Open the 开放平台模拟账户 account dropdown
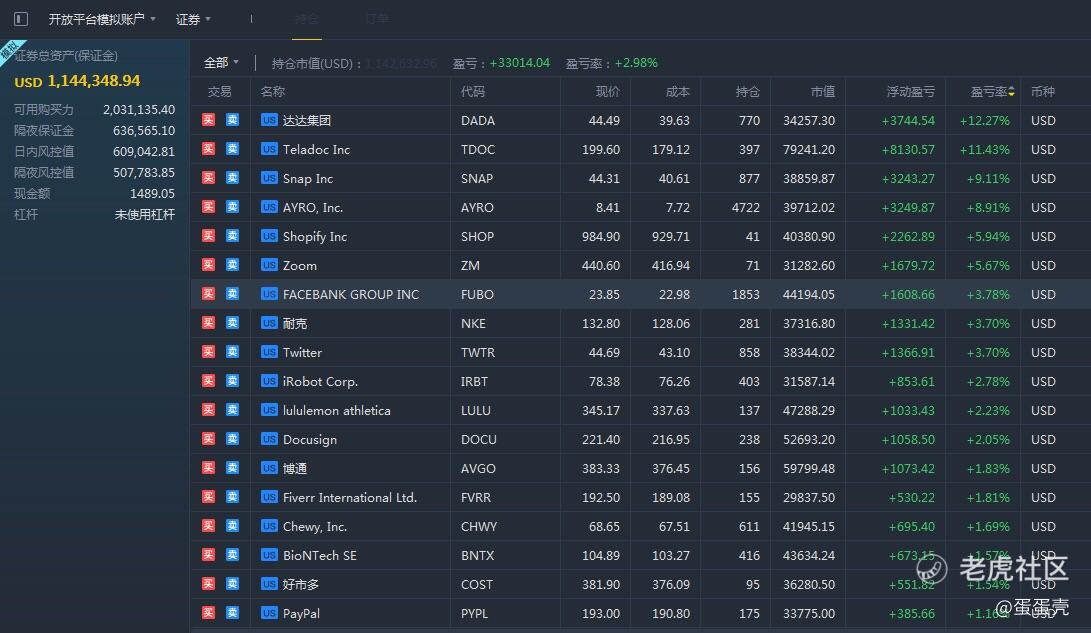 [102, 19]
